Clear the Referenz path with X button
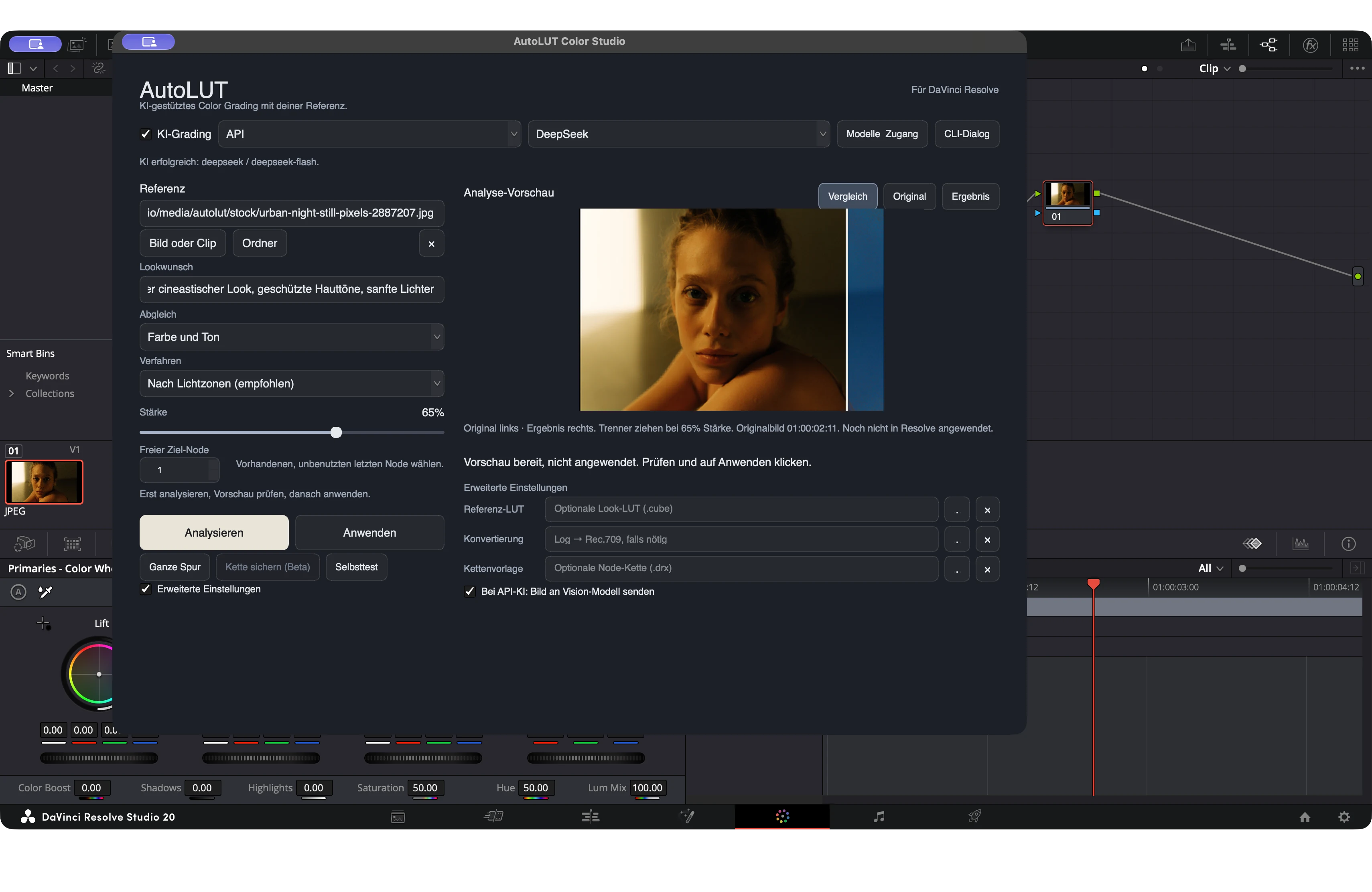This screenshot has height=892, width=1372. coord(431,244)
